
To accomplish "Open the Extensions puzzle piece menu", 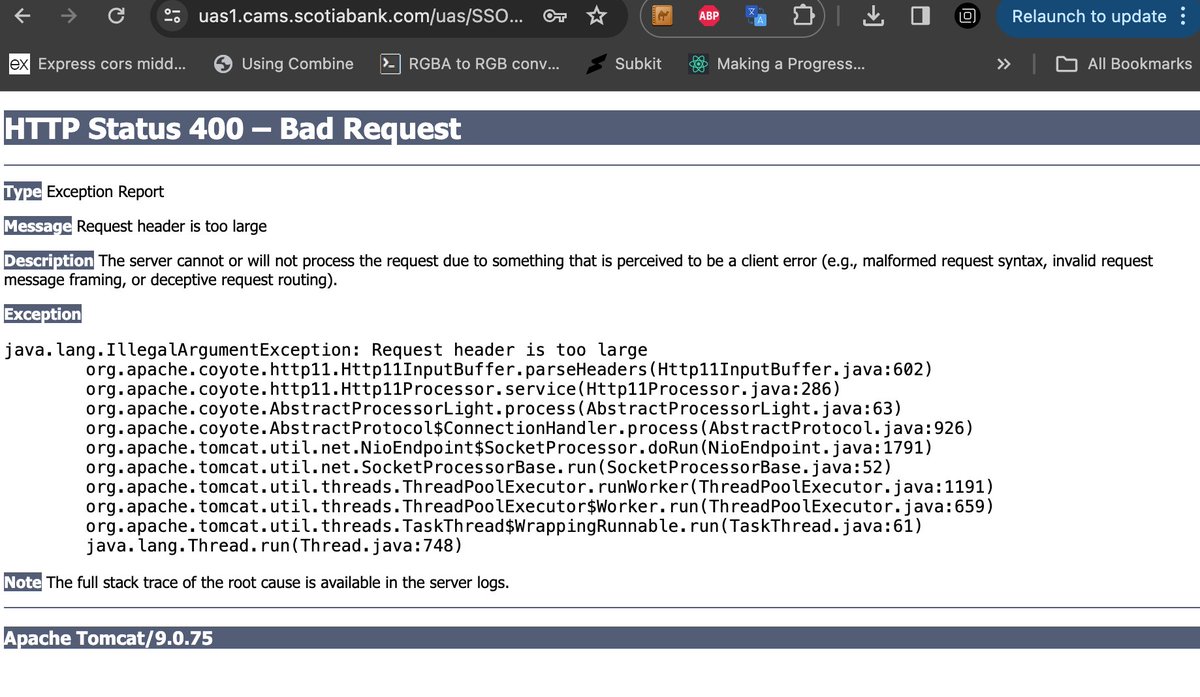I will click(803, 15).
